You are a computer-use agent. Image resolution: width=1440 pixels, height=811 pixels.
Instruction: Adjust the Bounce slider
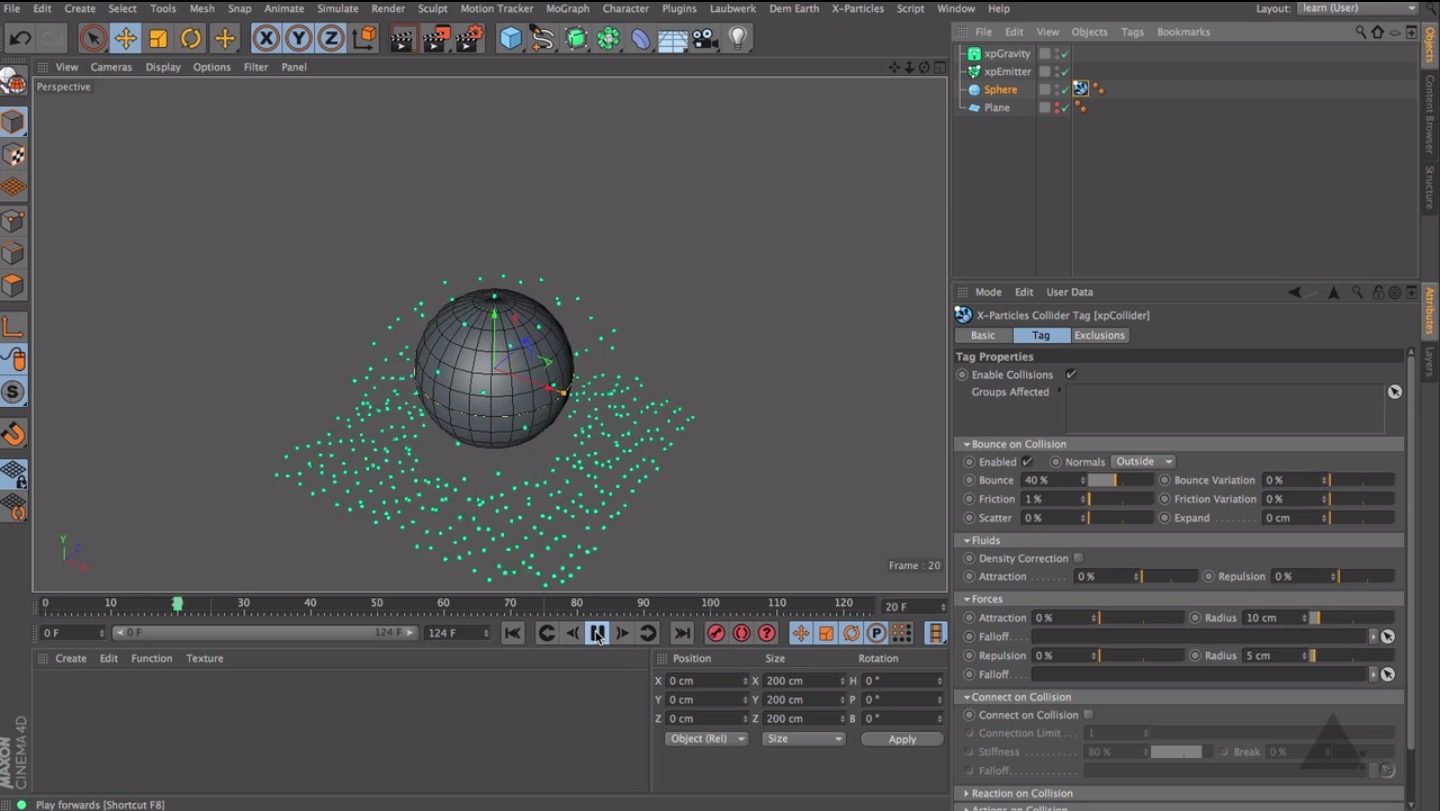coord(1120,481)
